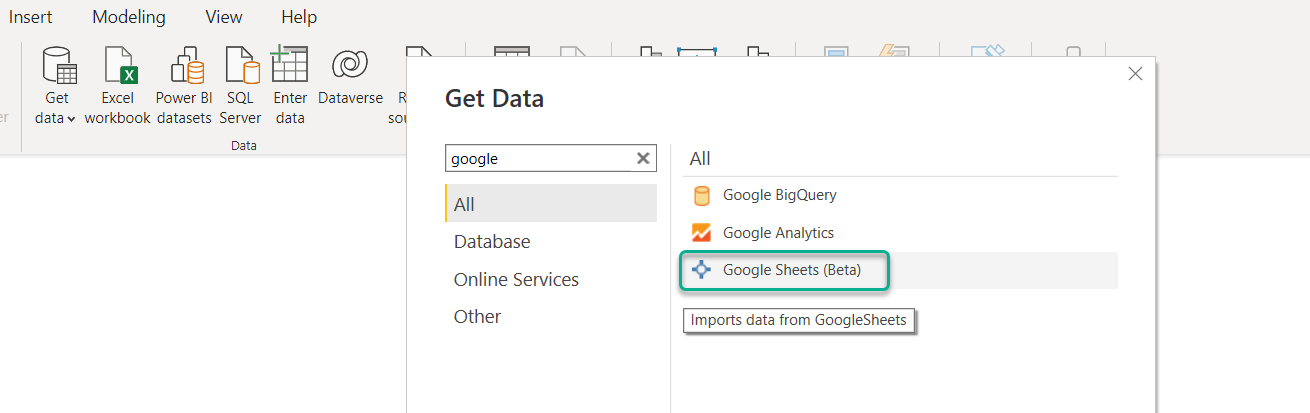Open the View ribbon tab
This screenshot has width=1310, height=413.
223,17
